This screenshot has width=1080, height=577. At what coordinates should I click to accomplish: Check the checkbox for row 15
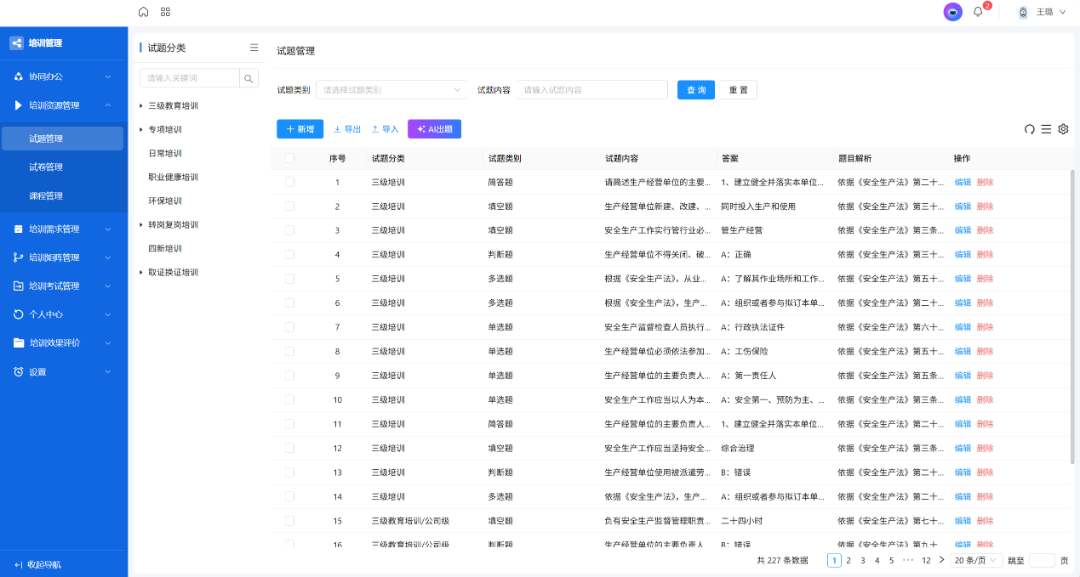click(289, 521)
